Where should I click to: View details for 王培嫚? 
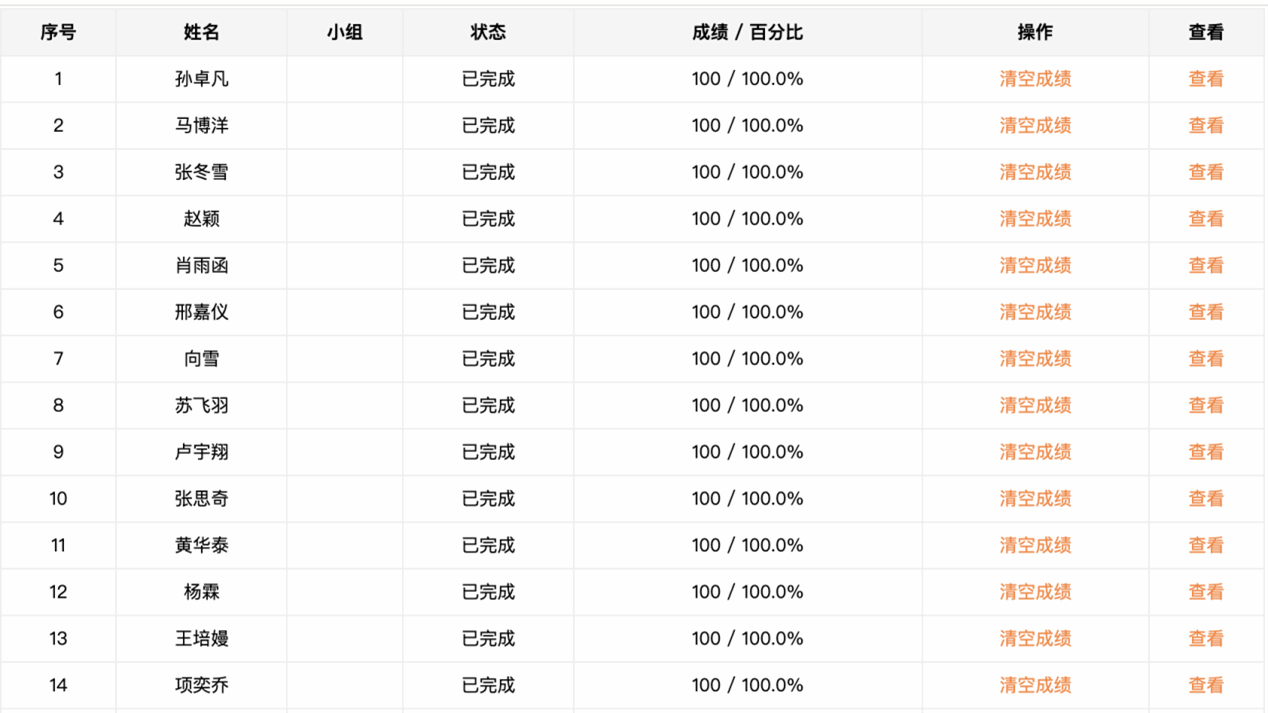[x=1205, y=638]
